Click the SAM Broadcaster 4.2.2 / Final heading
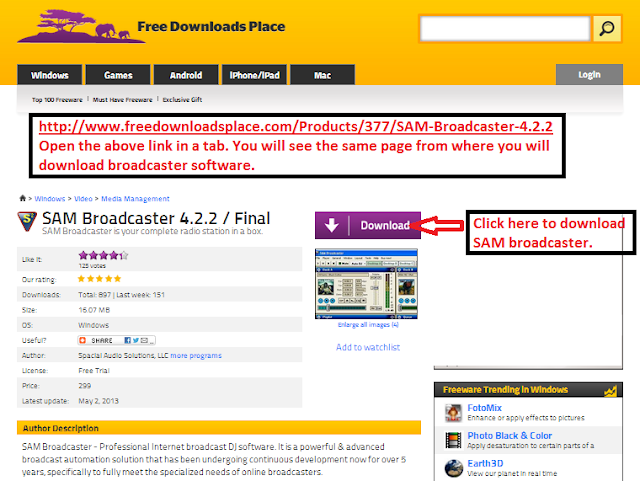This screenshot has width=640, height=481. click(156, 218)
